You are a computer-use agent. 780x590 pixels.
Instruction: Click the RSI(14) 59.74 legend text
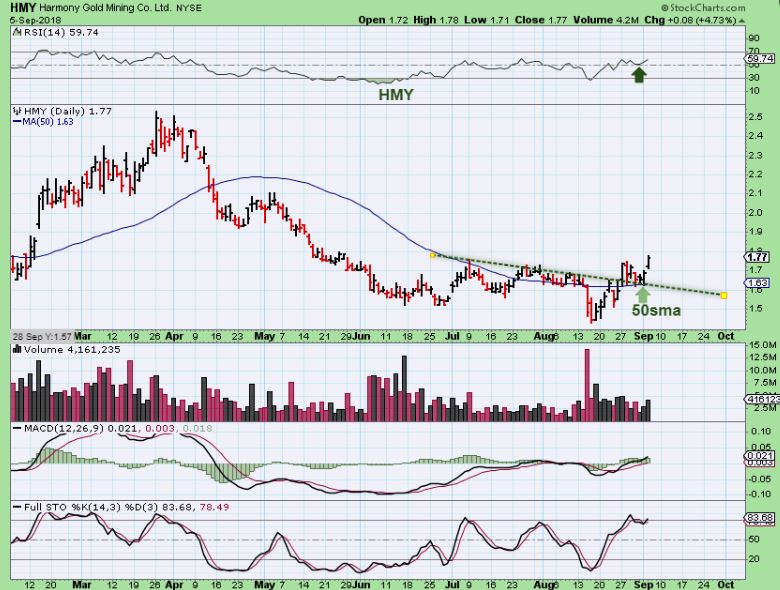(60, 33)
